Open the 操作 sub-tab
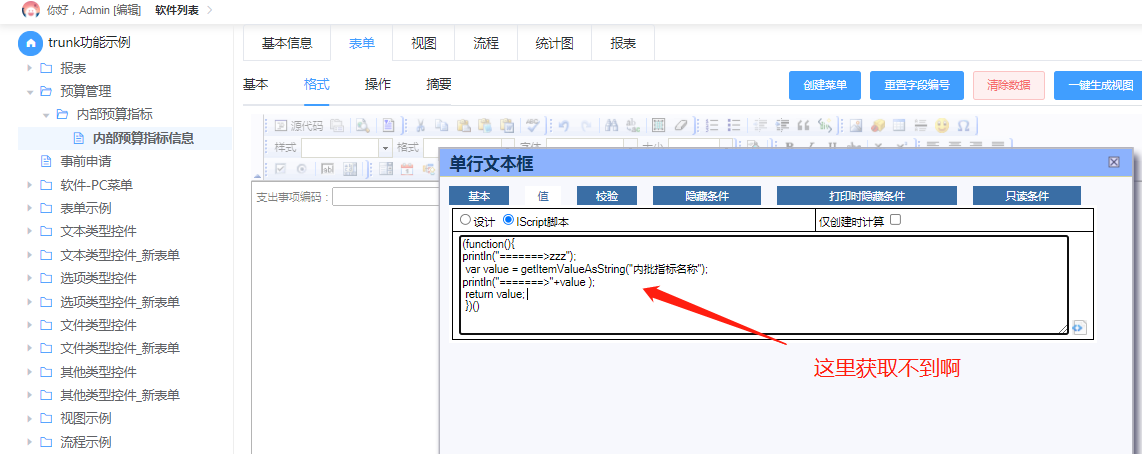The width and height of the screenshot is (1142, 454). tap(378, 85)
